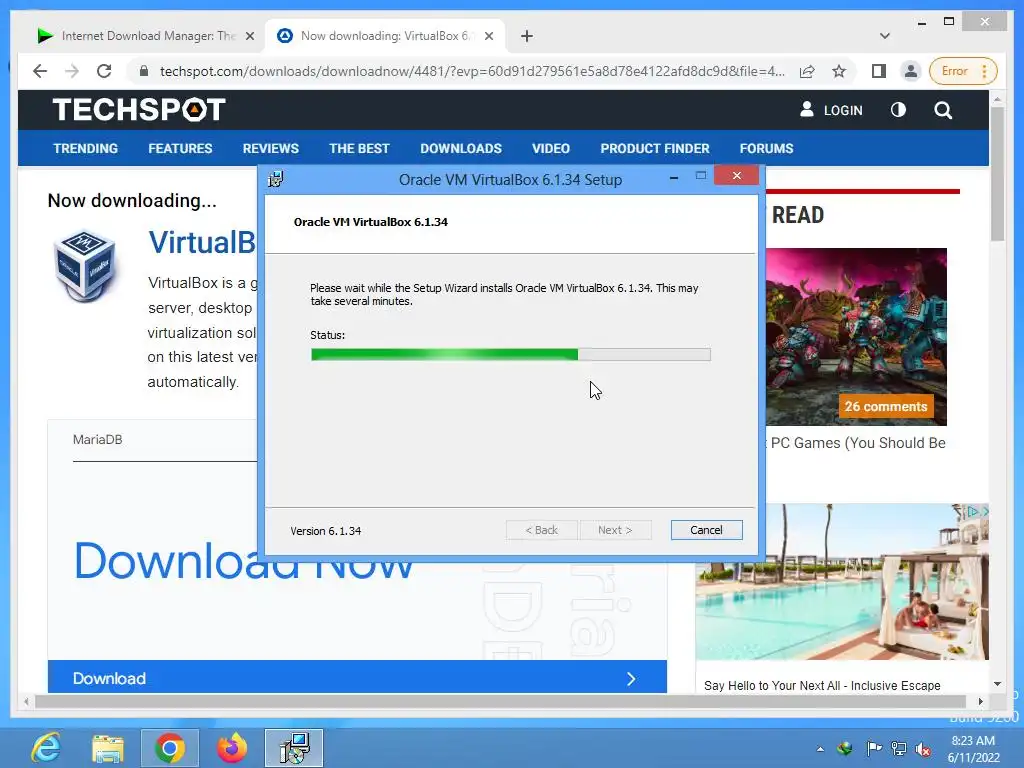The width and height of the screenshot is (1024, 768).
Task: Open TechSpot search magnifier icon
Action: pyautogui.click(x=943, y=110)
